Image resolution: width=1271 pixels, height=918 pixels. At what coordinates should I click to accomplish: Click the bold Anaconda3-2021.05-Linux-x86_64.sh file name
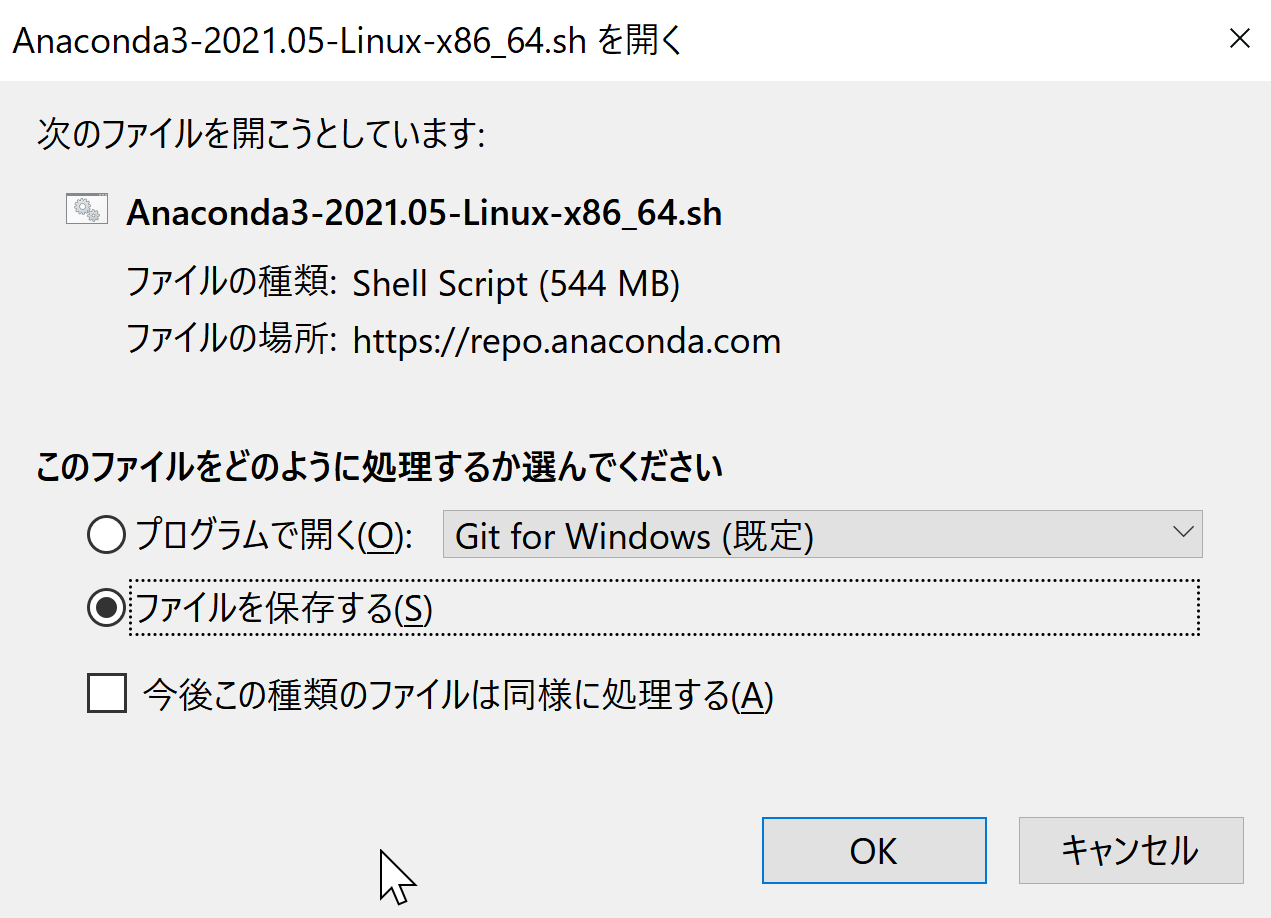click(424, 213)
